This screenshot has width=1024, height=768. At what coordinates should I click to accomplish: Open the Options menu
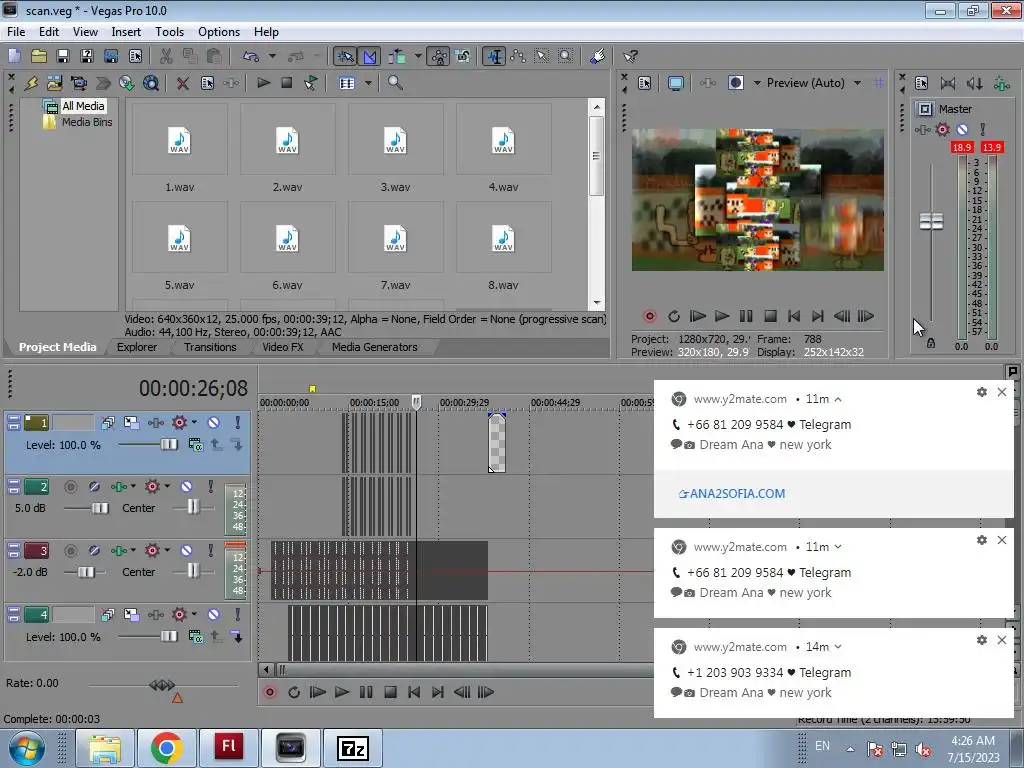pos(219,31)
